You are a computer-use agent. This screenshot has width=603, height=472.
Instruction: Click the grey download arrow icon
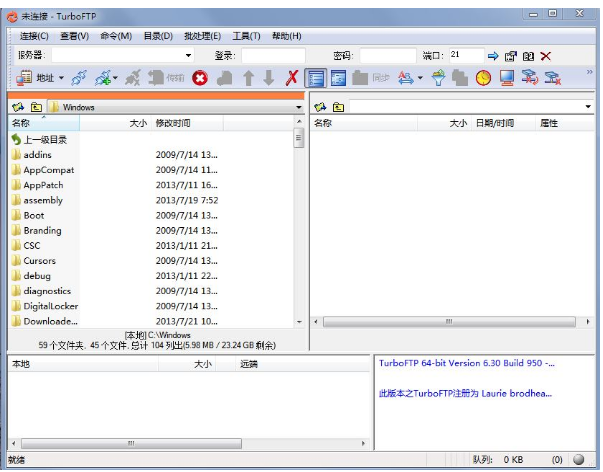(269, 78)
